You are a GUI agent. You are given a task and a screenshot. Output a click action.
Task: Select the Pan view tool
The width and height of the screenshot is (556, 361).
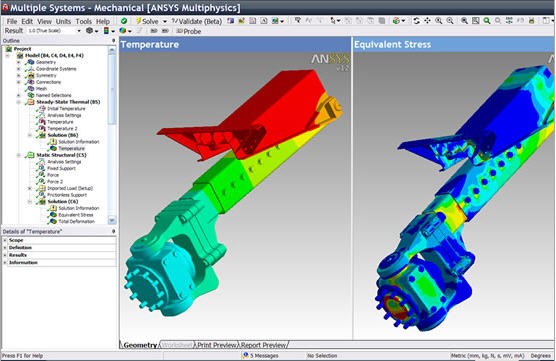point(427,21)
